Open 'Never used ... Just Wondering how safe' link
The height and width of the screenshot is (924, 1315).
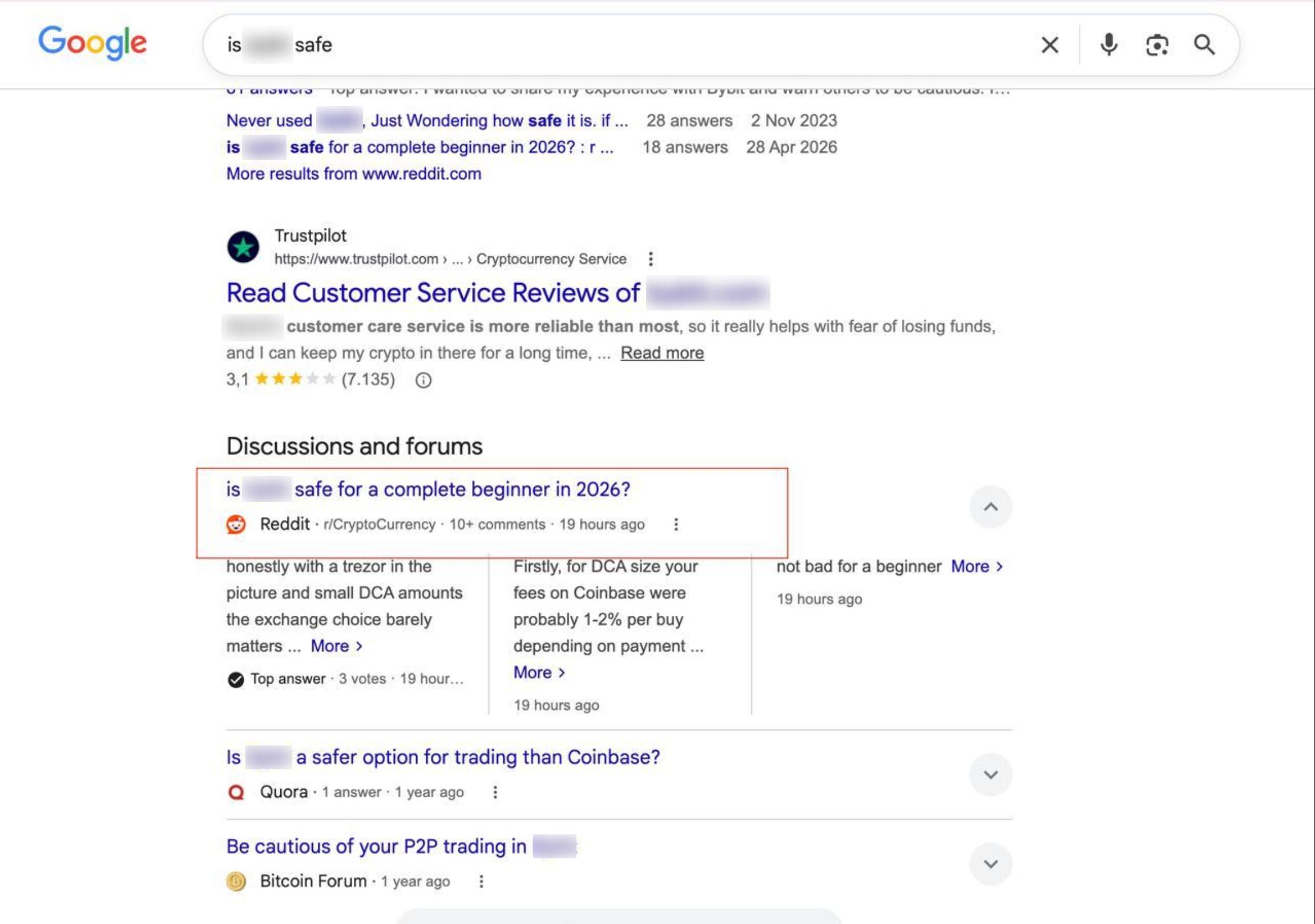tap(427, 120)
